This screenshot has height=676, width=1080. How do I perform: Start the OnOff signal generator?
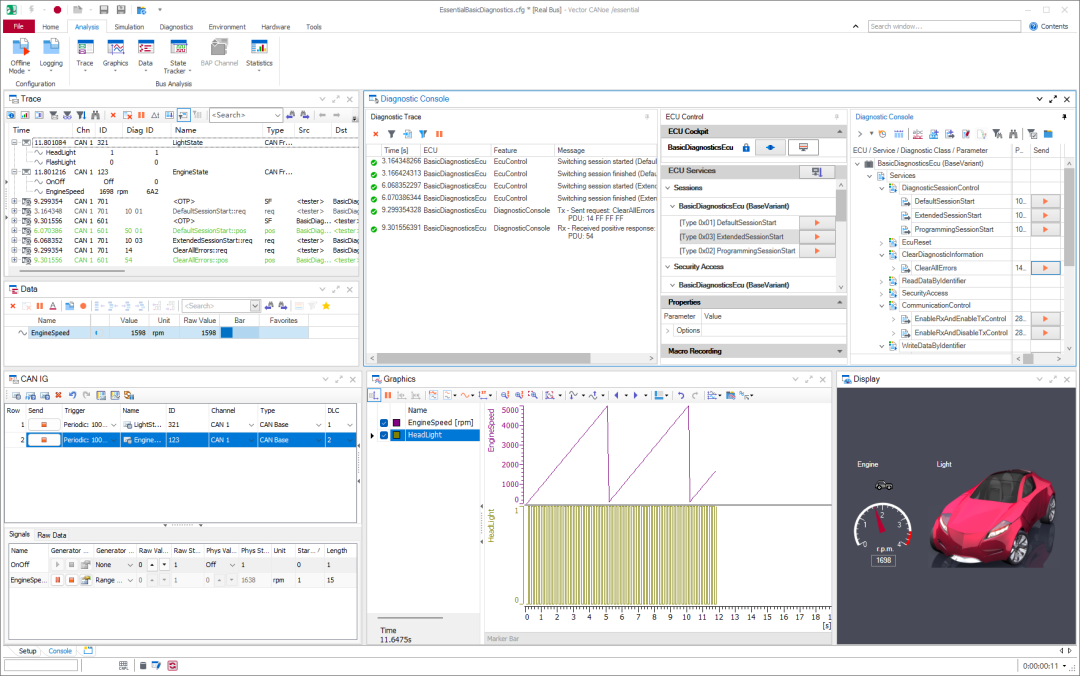58,565
